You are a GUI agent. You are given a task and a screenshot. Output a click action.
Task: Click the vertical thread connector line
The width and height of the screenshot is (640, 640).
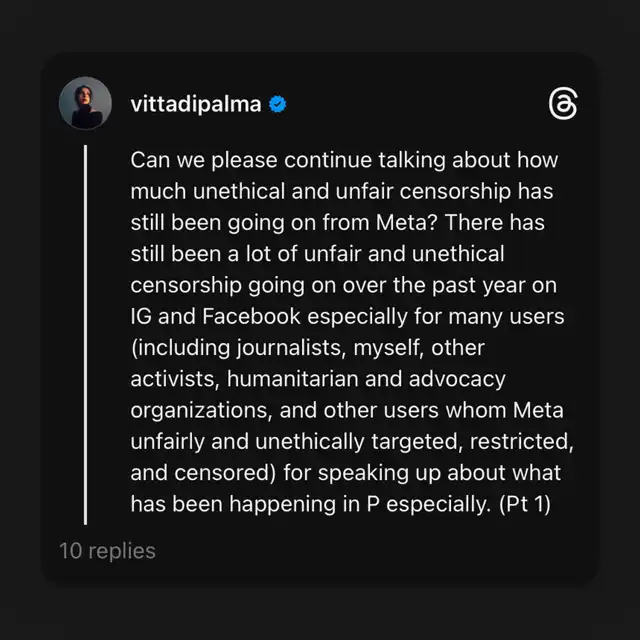(85, 335)
